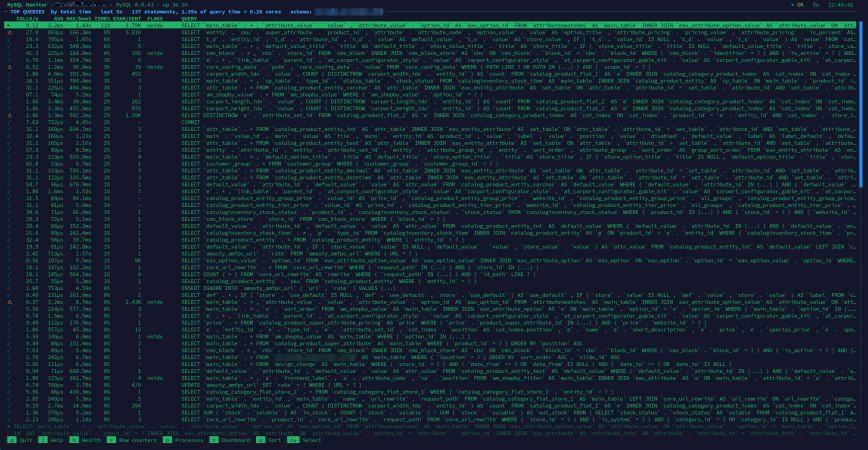Viewport: 868px width, 450px height.
Task: Switch to the Dashboard view
Action: pos(235,440)
